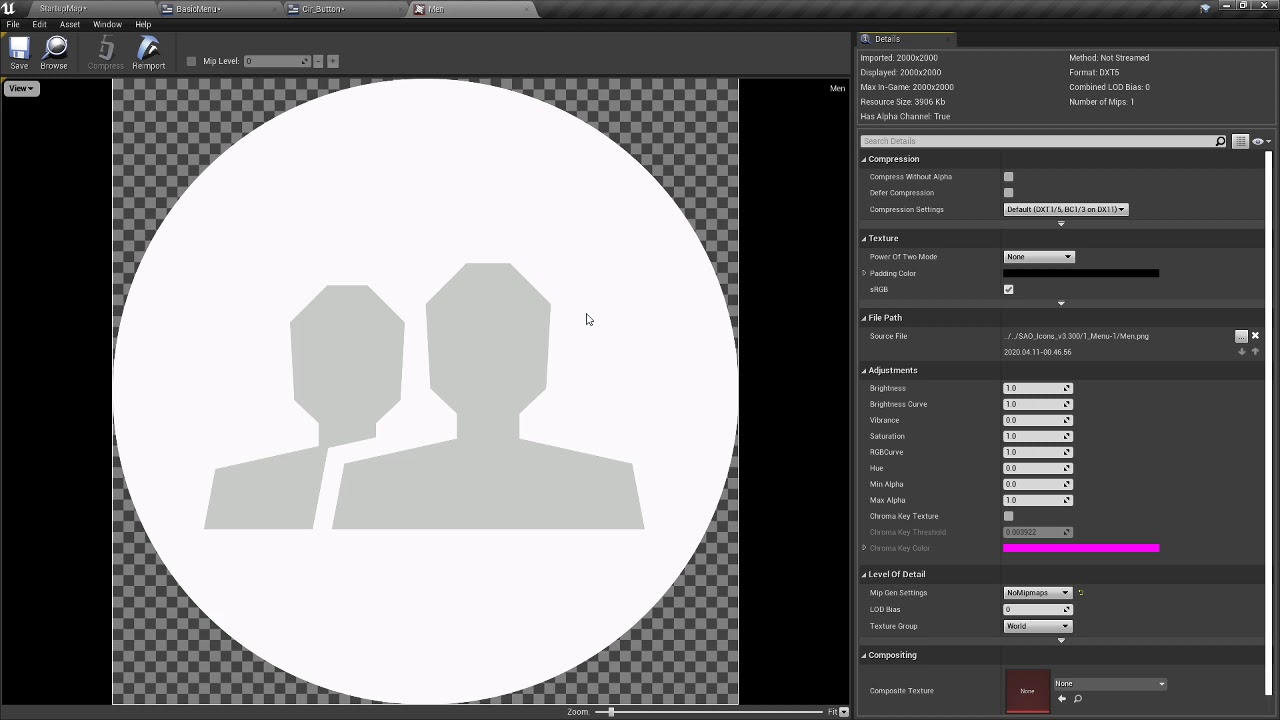The height and width of the screenshot is (720, 1280).
Task: Click the search magnifier in Search Details
Action: click(1220, 141)
